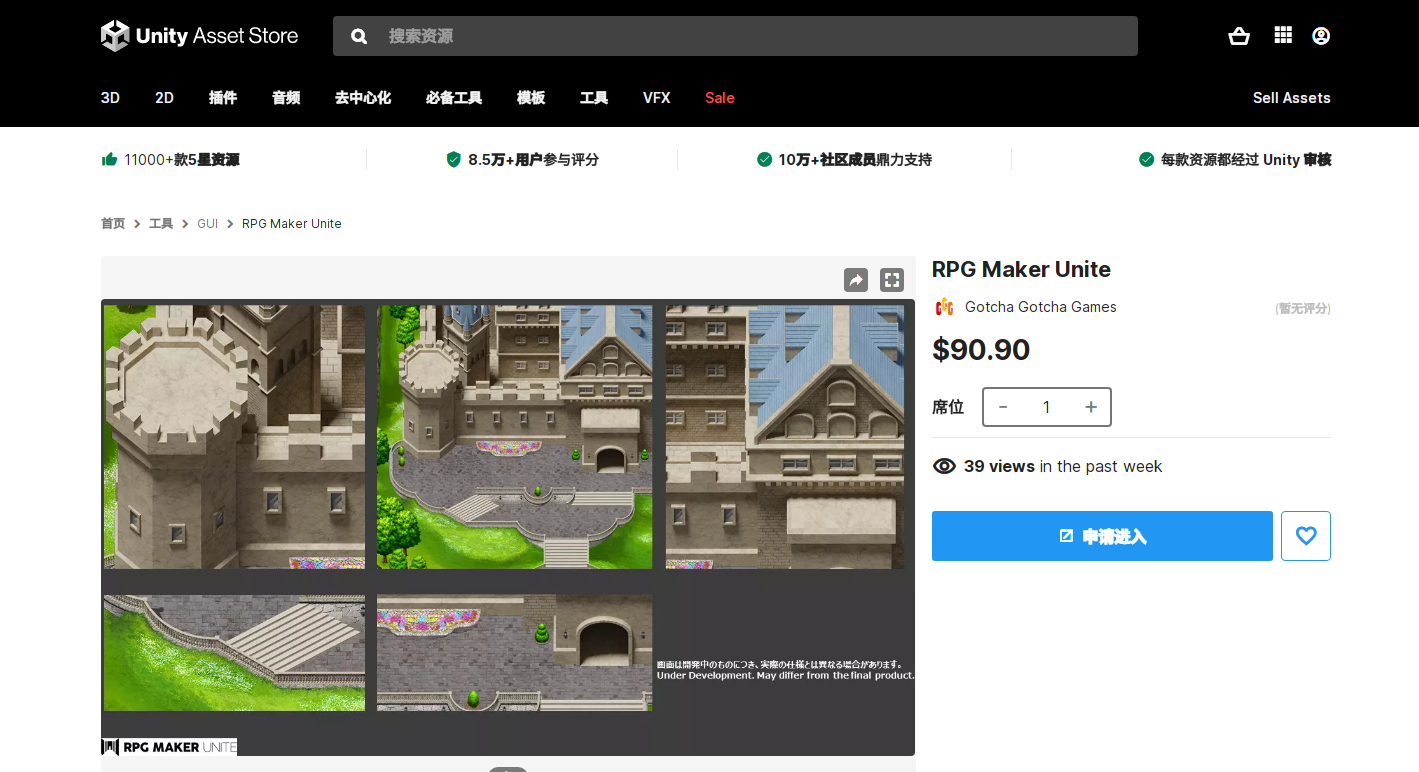This screenshot has height=772, width=1419.
Task: Open the 工具 navigation menu item
Action: pyautogui.click(x=594, y=98)
